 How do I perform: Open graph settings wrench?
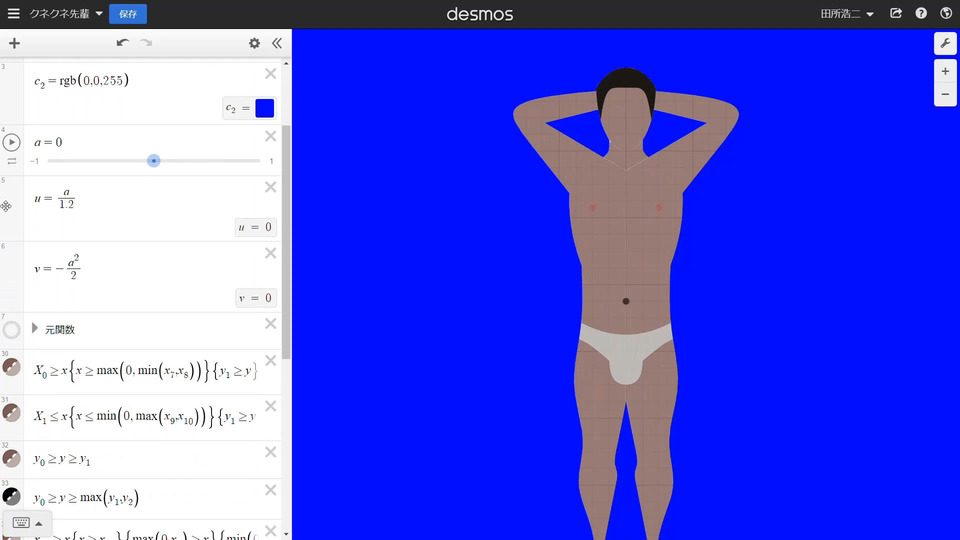(x=945, y=43)
